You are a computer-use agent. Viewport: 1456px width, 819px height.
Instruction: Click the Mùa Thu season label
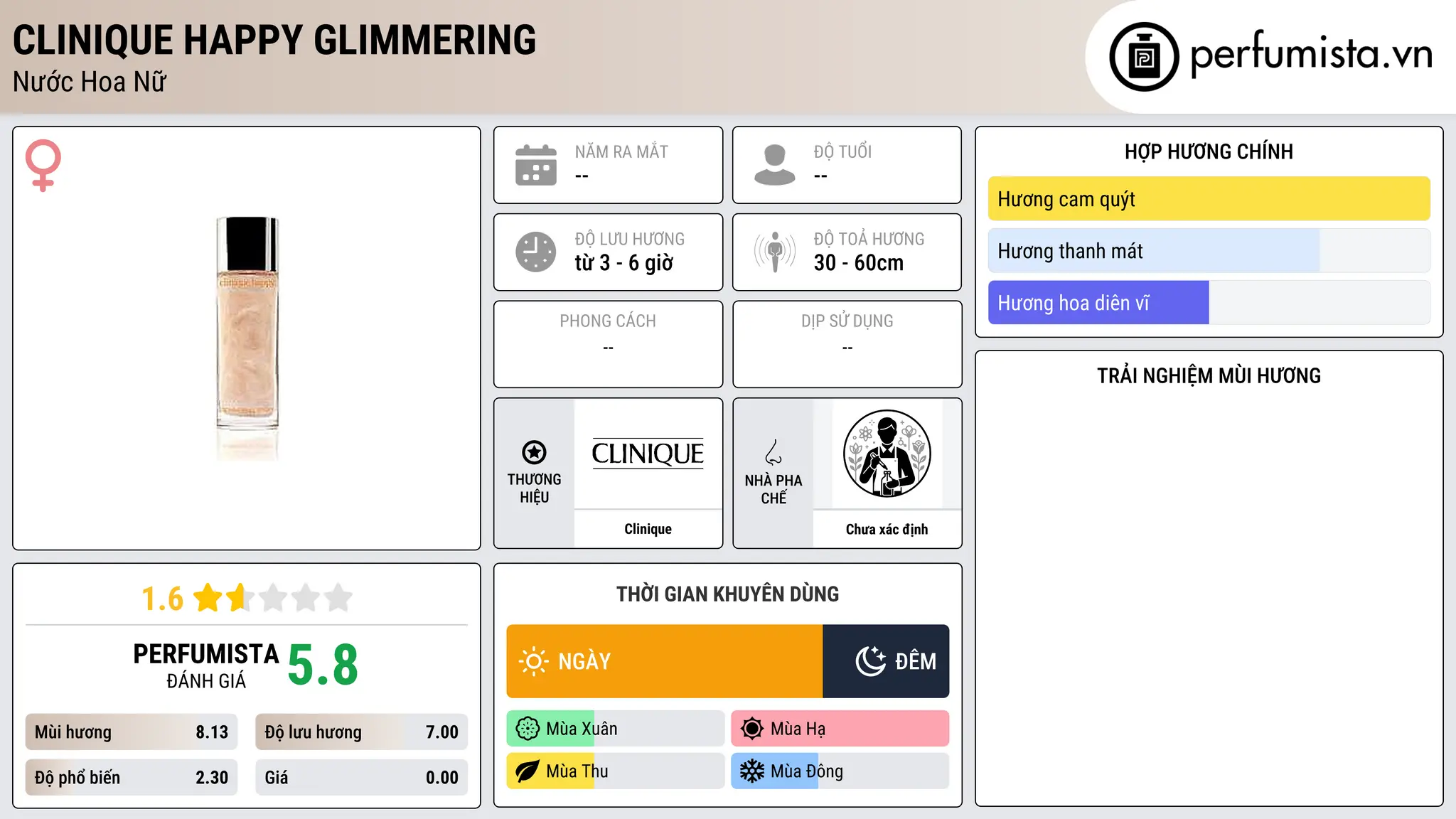[x=577, y=771]
